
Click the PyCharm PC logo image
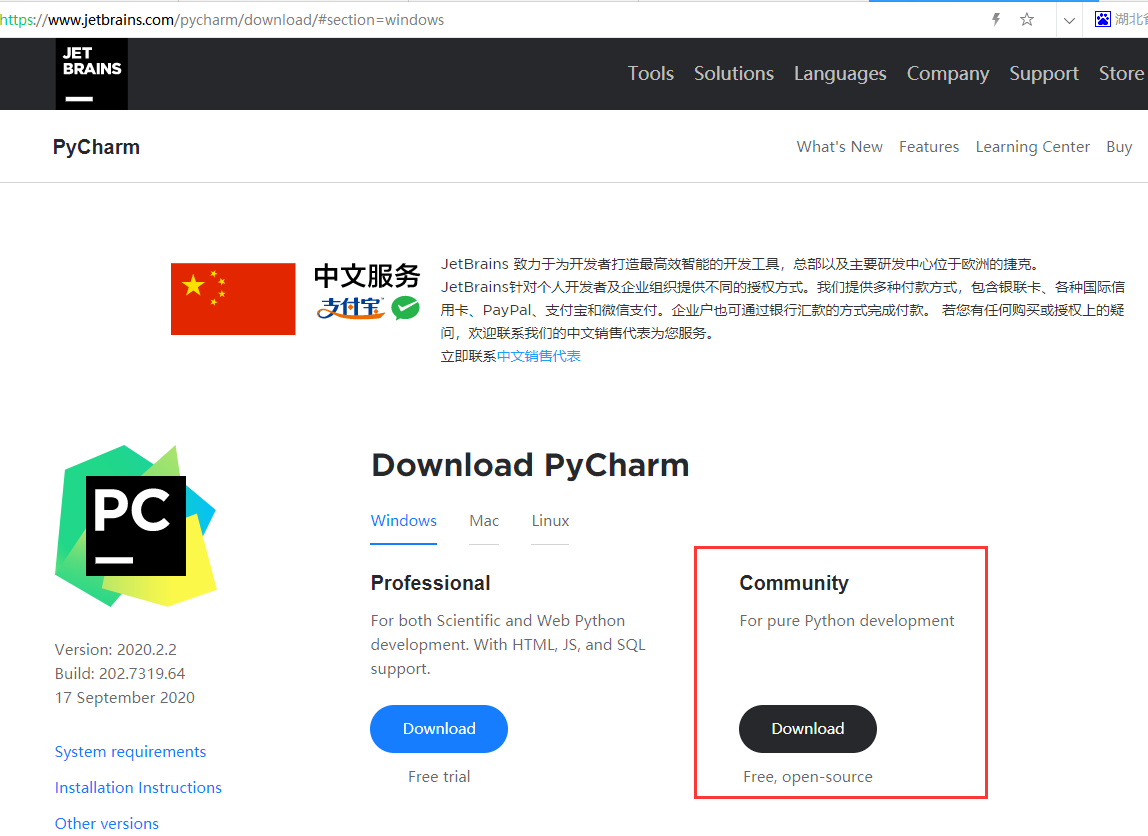[135, 526]
